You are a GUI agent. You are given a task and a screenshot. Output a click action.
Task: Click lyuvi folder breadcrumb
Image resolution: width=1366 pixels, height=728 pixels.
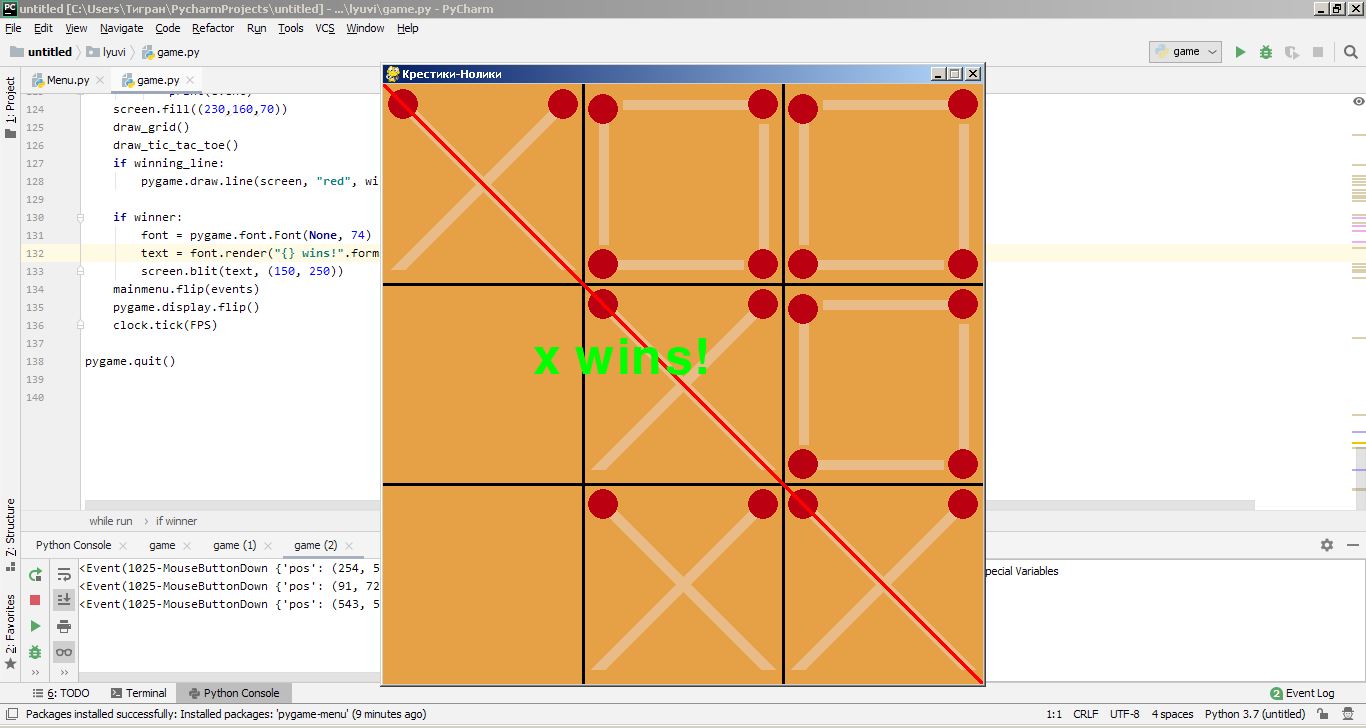tap(106, 52)
